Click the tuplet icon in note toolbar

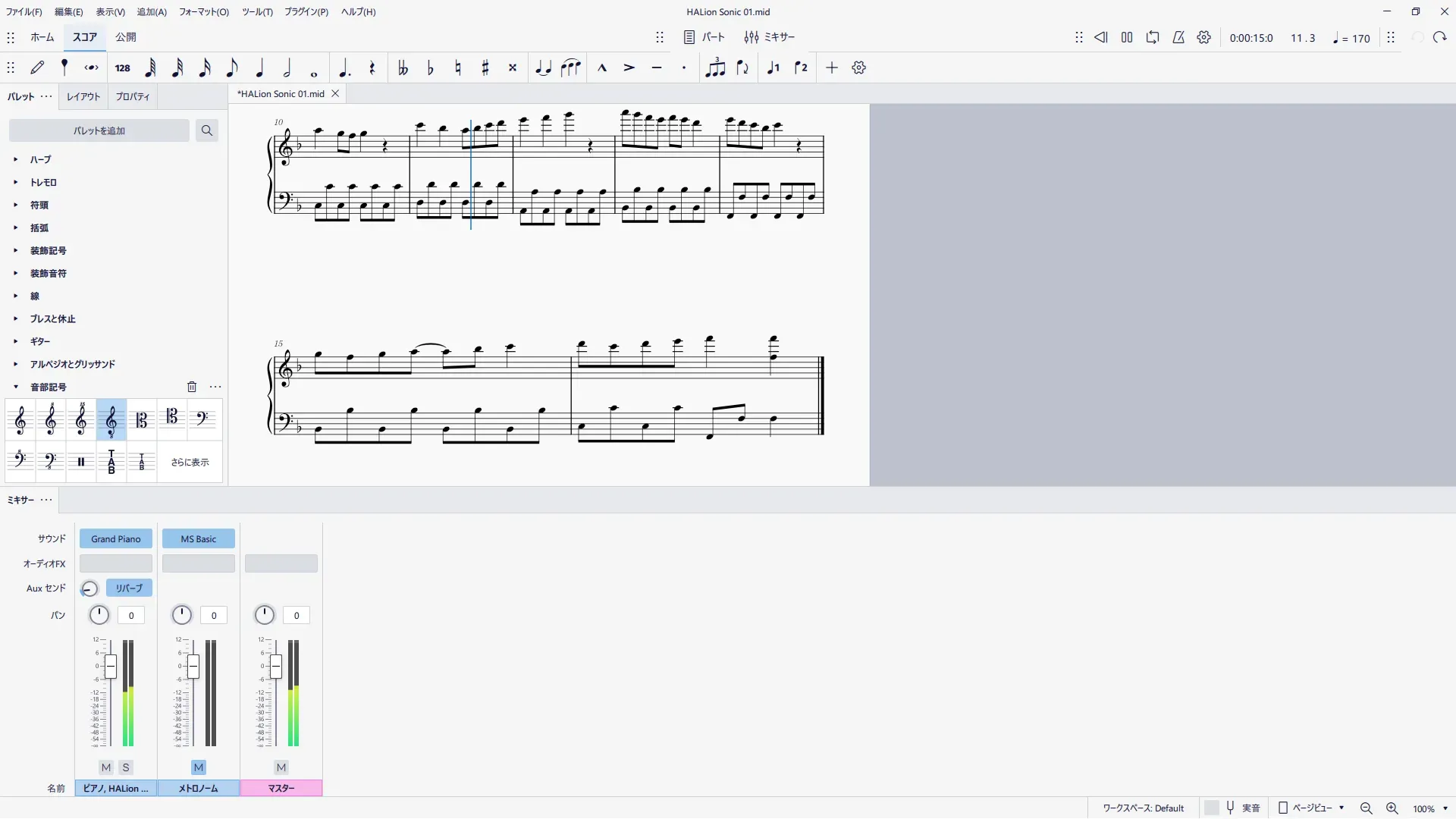pyautogui.click(x=715, y=67)
